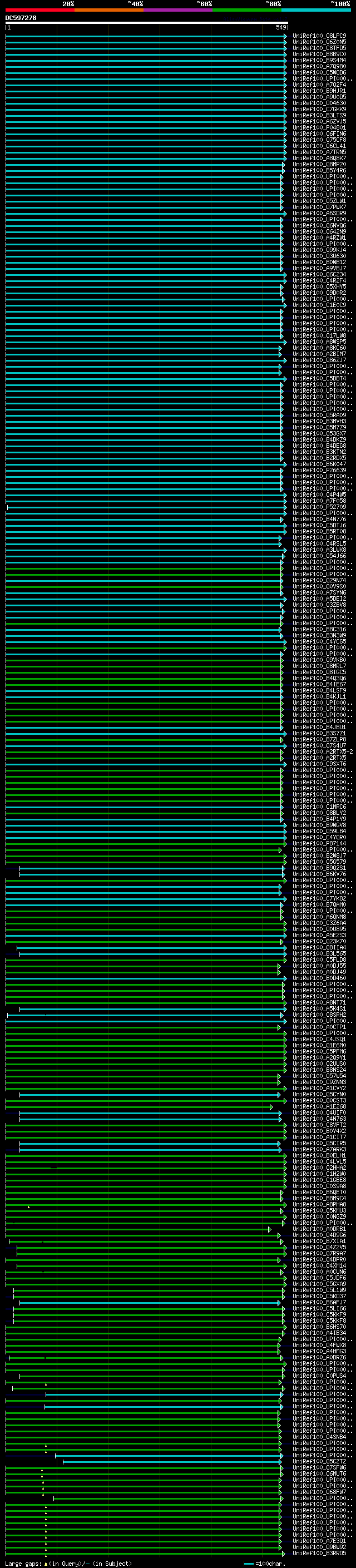356x1568 pixels.
Task: Select label UniRef100_A7Q2F4
Action: coord(319,85)
